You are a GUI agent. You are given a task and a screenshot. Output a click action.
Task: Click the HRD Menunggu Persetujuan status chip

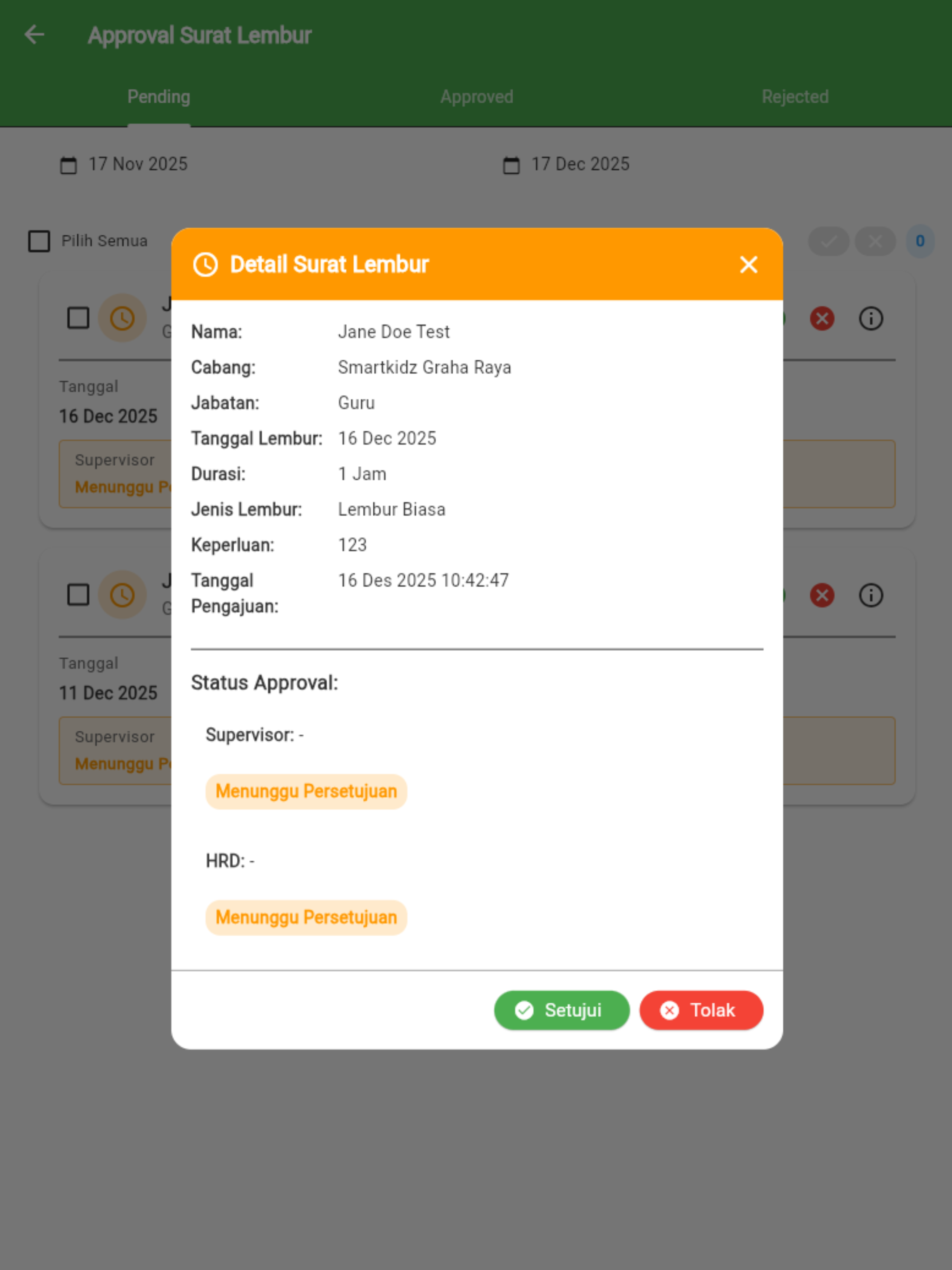click(x=306, y=918)
